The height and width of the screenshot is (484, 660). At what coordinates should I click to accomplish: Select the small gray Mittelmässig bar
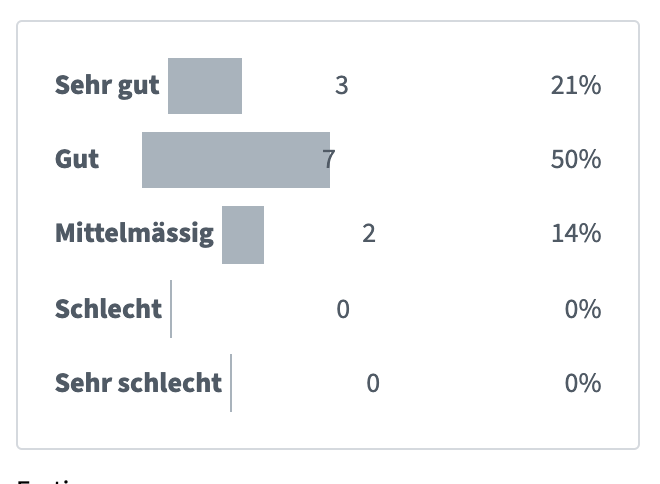(243, 235)
